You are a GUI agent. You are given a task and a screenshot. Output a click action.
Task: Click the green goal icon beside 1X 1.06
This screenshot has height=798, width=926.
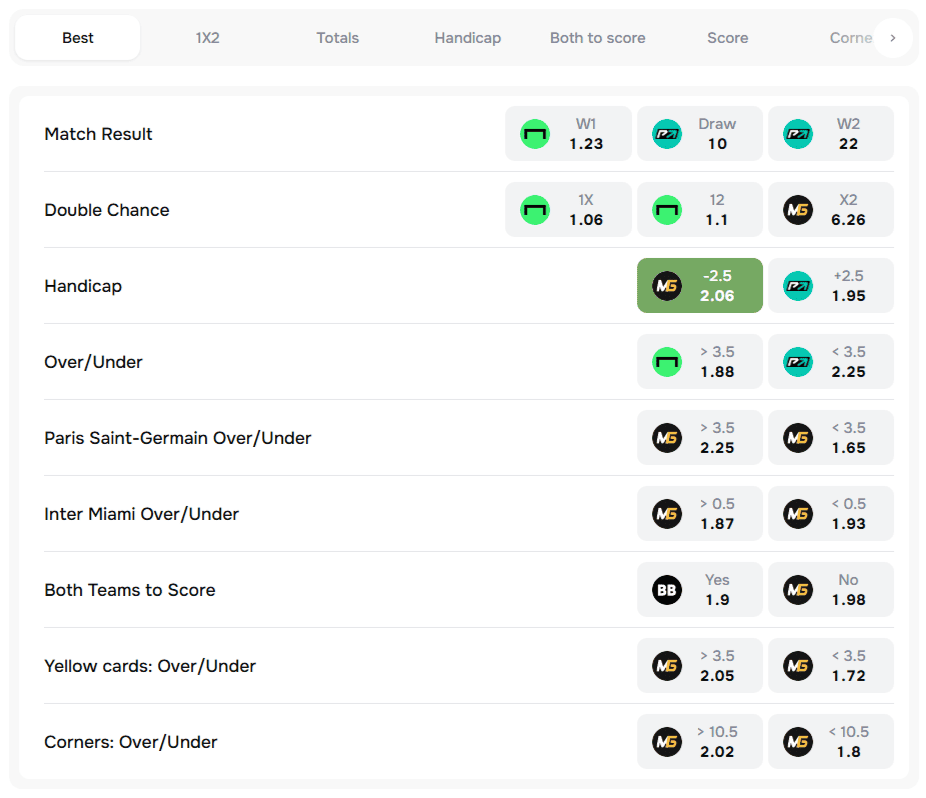point(535,210)
